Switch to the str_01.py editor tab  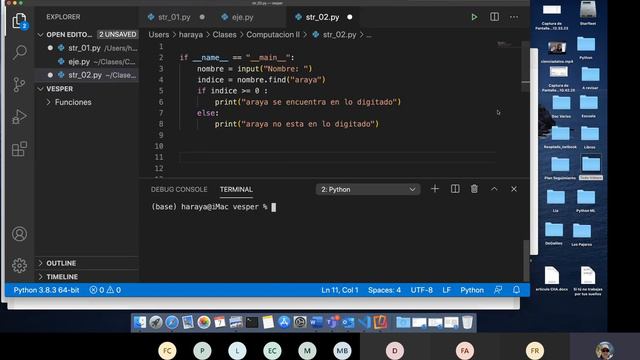pos(174,17)
